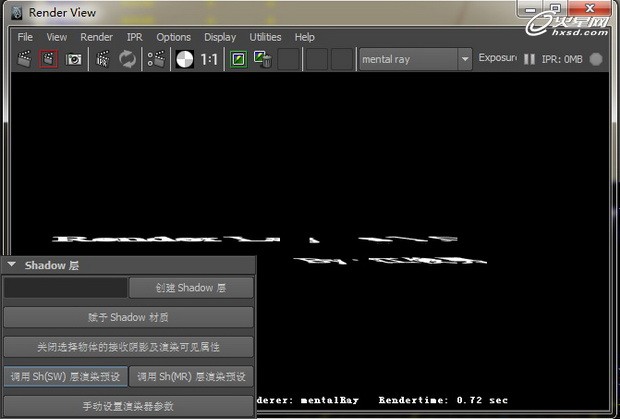The image size is (620, 419).
Task: Collapse the Shadow 层 section triangle
Action: (x=12, y=265)
